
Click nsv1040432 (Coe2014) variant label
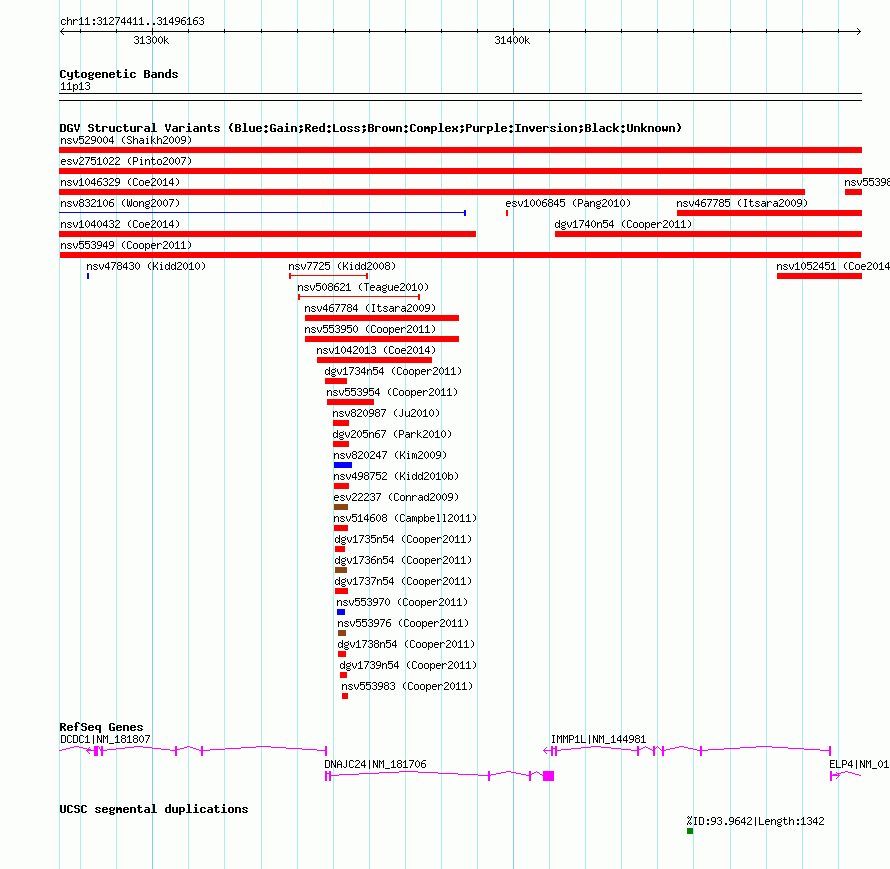tap(120, 224)
